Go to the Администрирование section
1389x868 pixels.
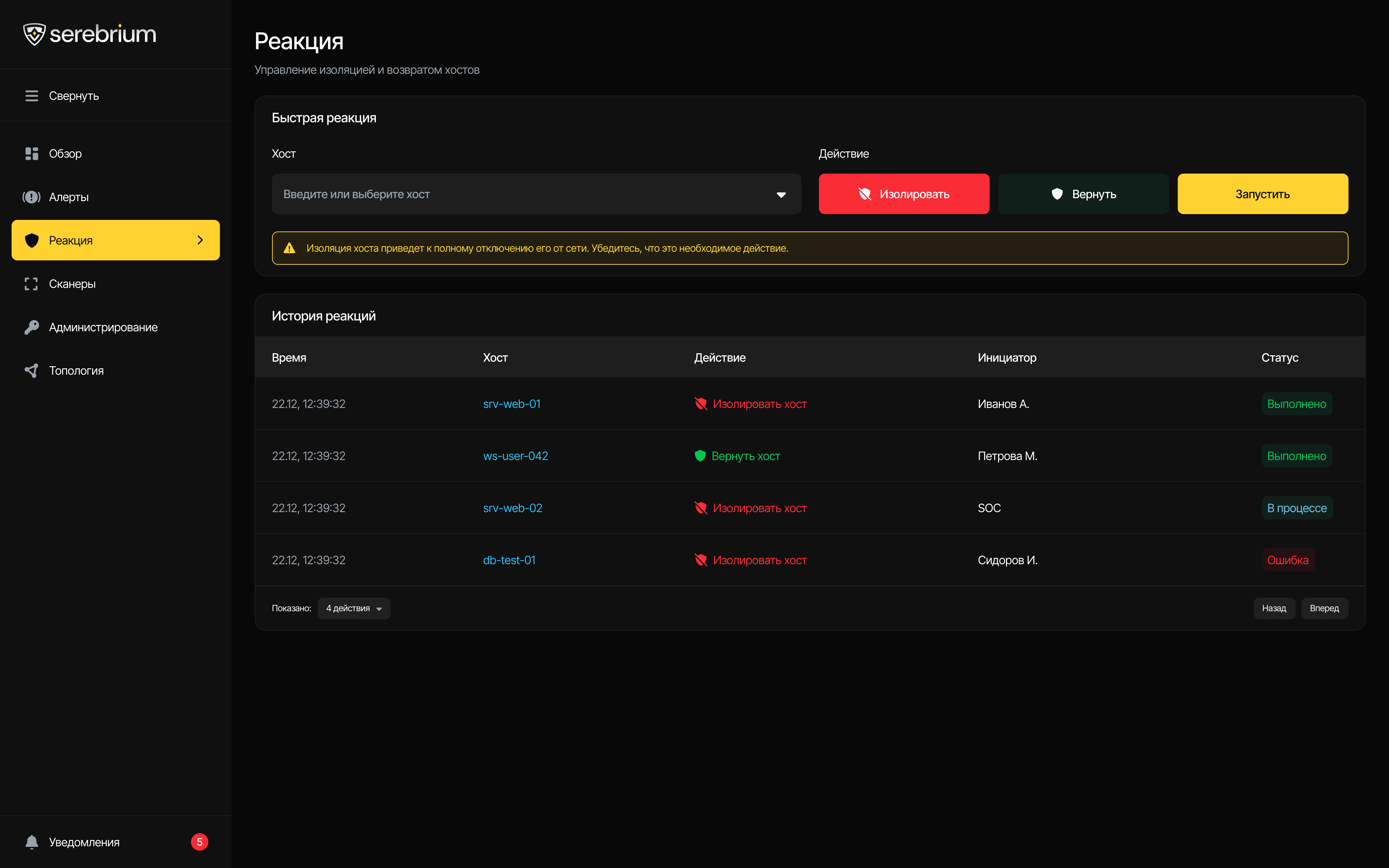(x=103, y=327)
